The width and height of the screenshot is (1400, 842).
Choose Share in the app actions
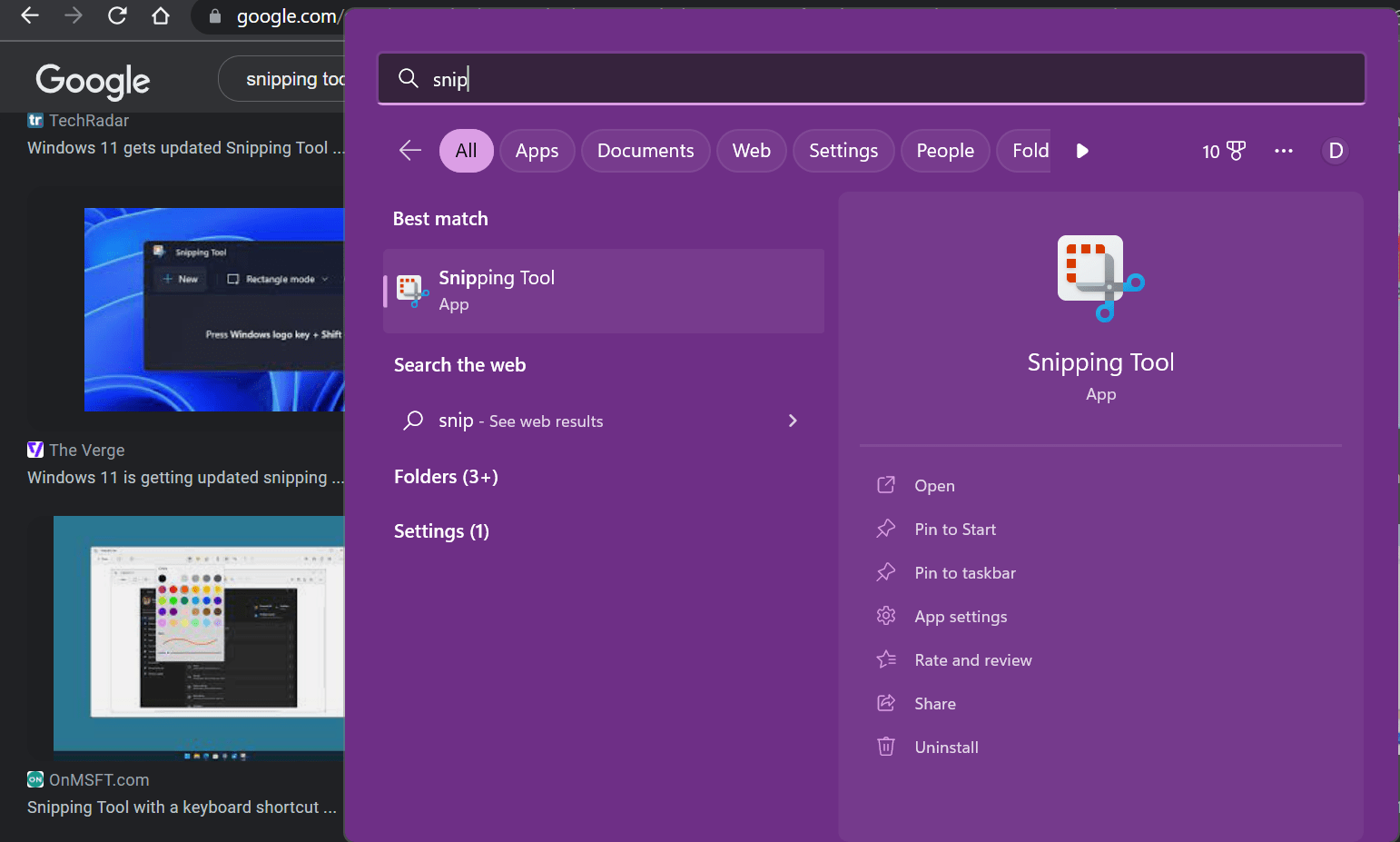coord(935,704)
